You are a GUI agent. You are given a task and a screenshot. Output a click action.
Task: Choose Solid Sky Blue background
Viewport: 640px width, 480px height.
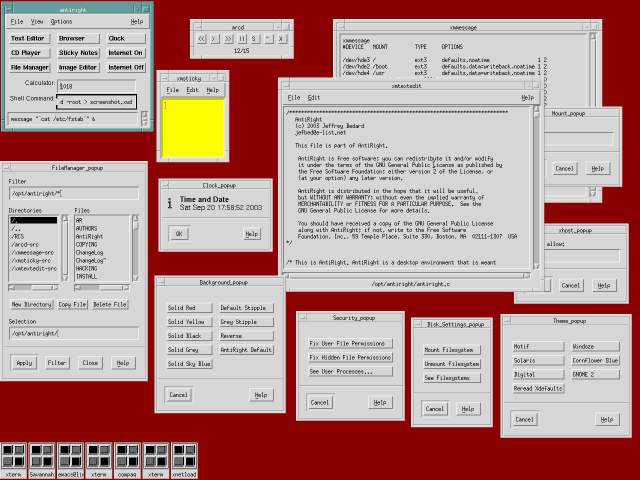point(188,364)
